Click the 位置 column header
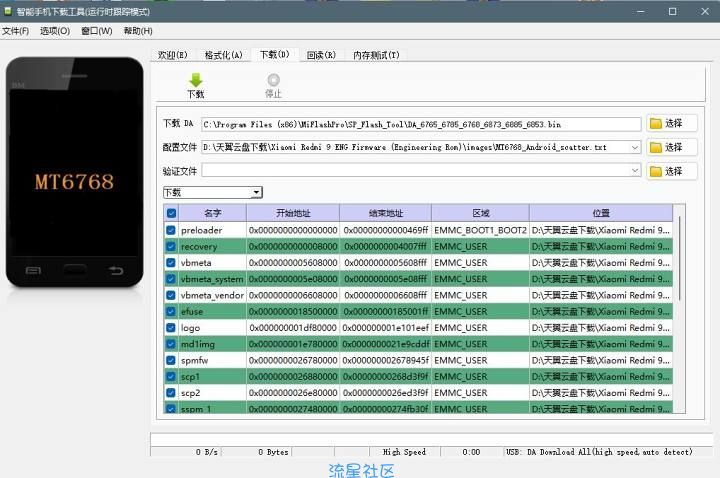Screen dimensions: 720x478 click(x=601, y=213)
